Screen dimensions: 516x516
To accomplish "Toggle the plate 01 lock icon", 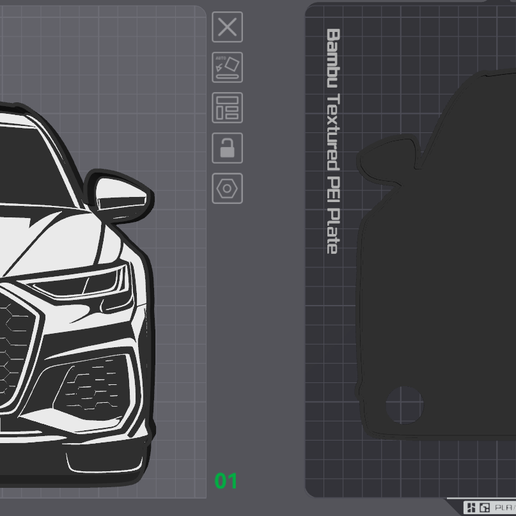I will click(227, 148).
